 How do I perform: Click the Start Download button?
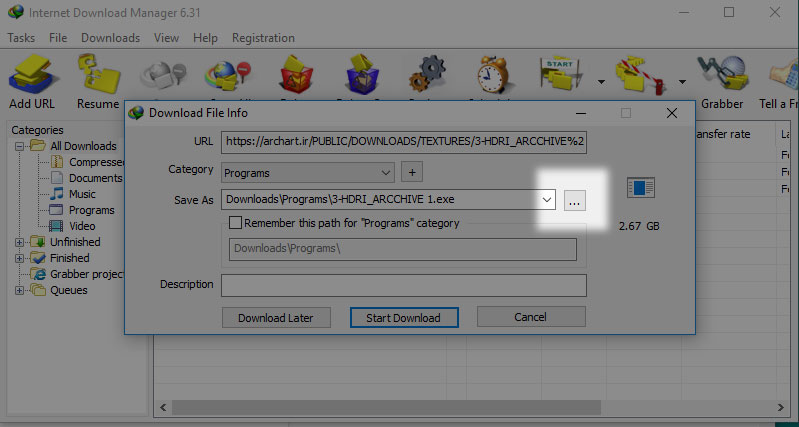404,317
